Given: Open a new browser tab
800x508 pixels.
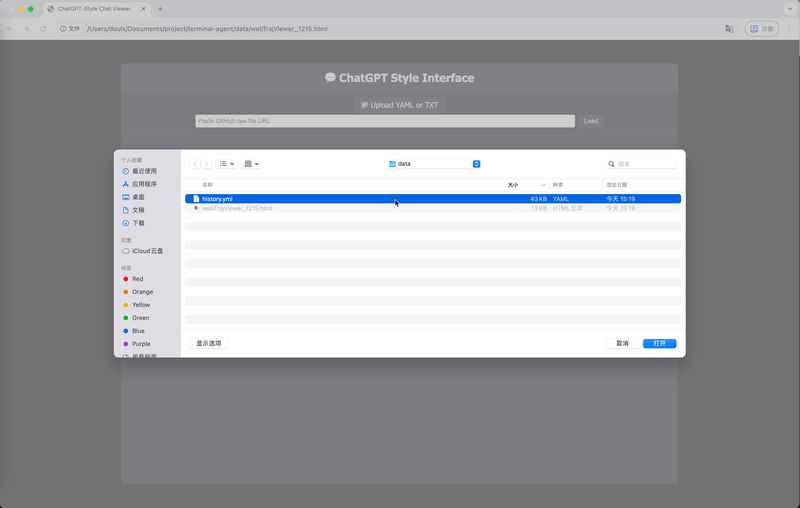Looking at the screenshot, I should (x=160, y=9).
